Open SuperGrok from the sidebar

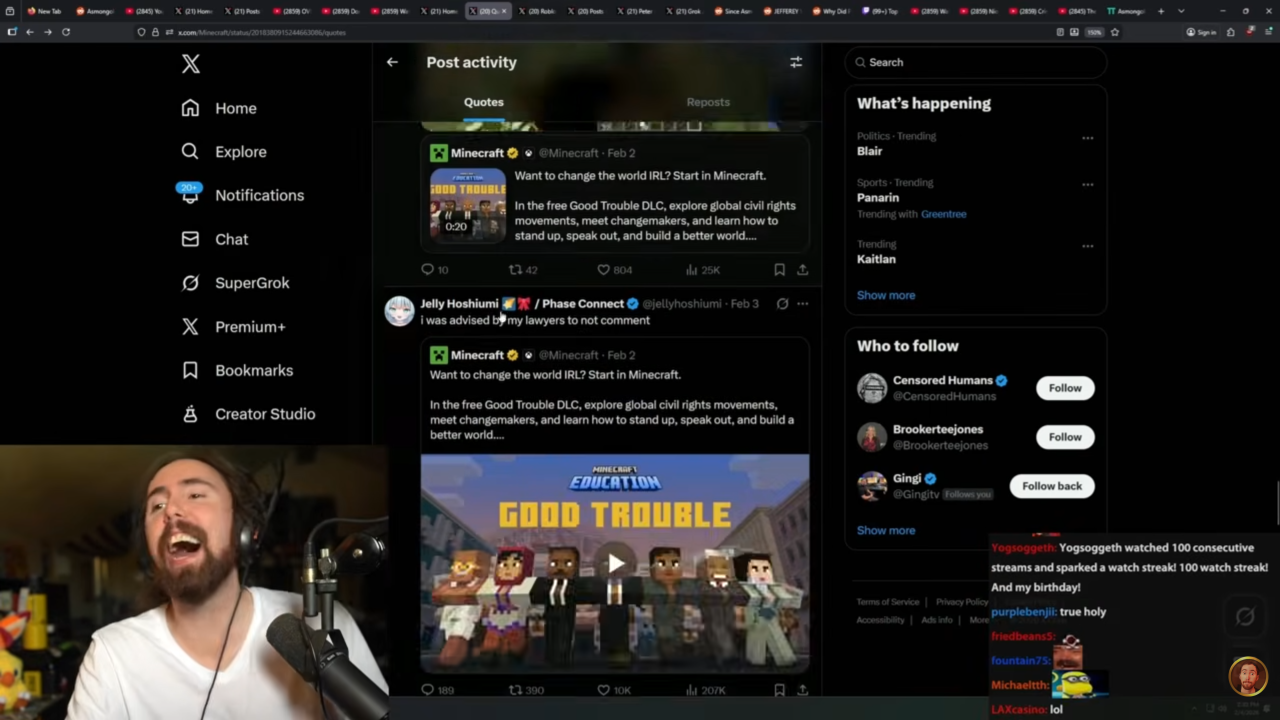(x=235, y=283)
